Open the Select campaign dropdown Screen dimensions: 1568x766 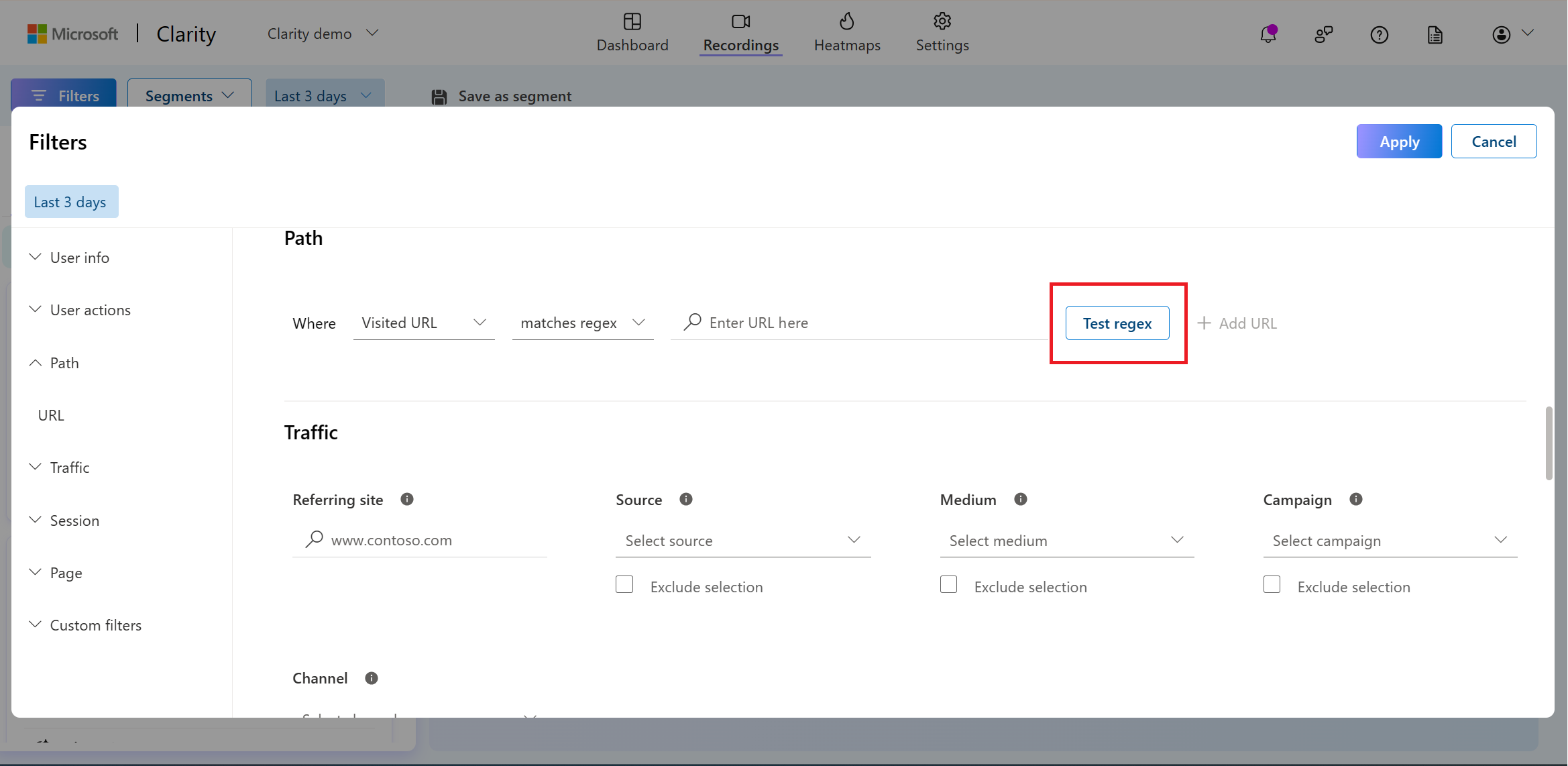(x=1390, y=540)
